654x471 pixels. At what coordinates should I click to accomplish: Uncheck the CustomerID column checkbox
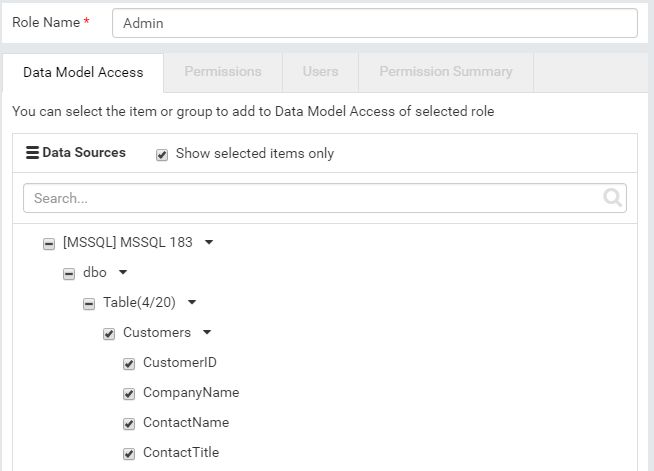pos(129,364)
